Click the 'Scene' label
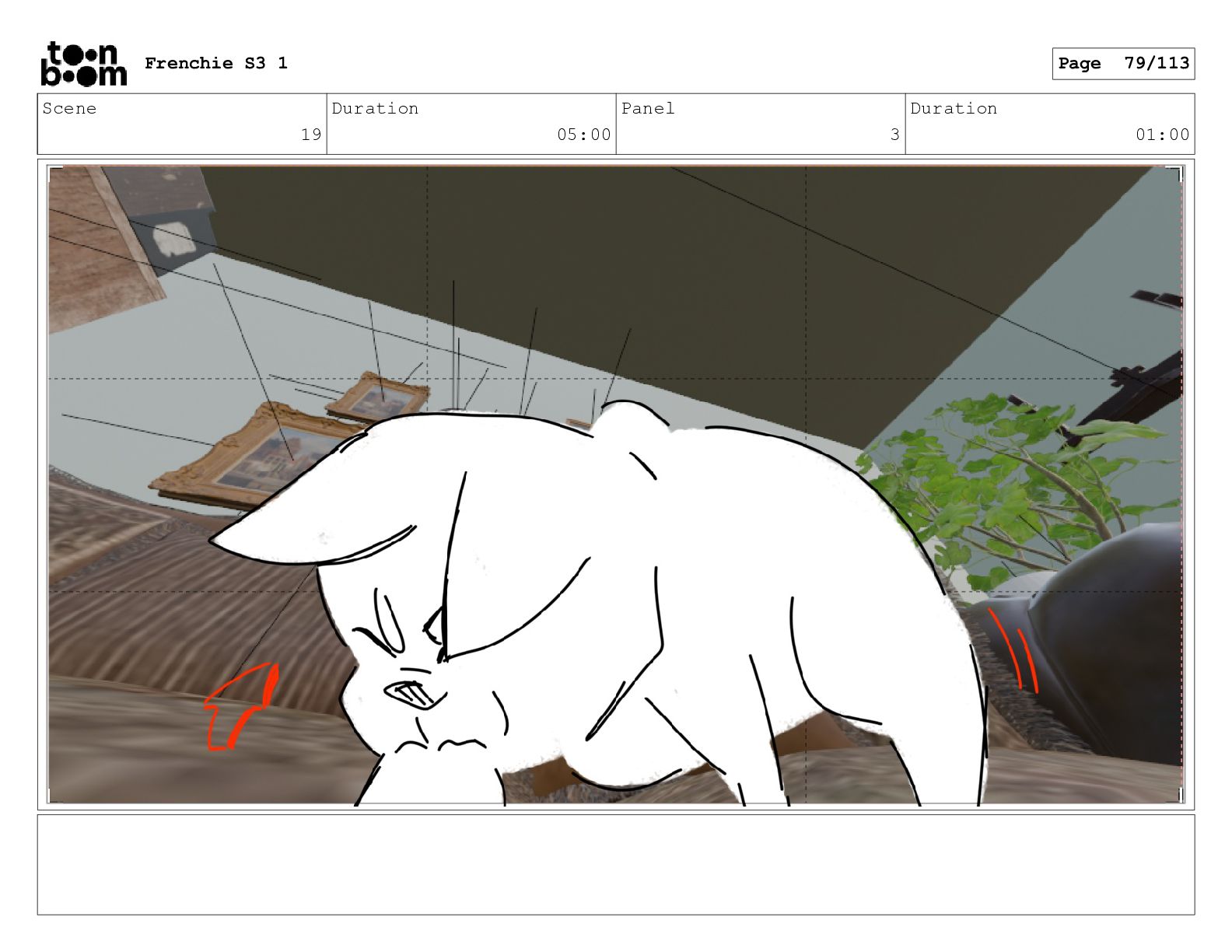Image resolution: width=1232 pixels, height=952 pixels. 69,108
